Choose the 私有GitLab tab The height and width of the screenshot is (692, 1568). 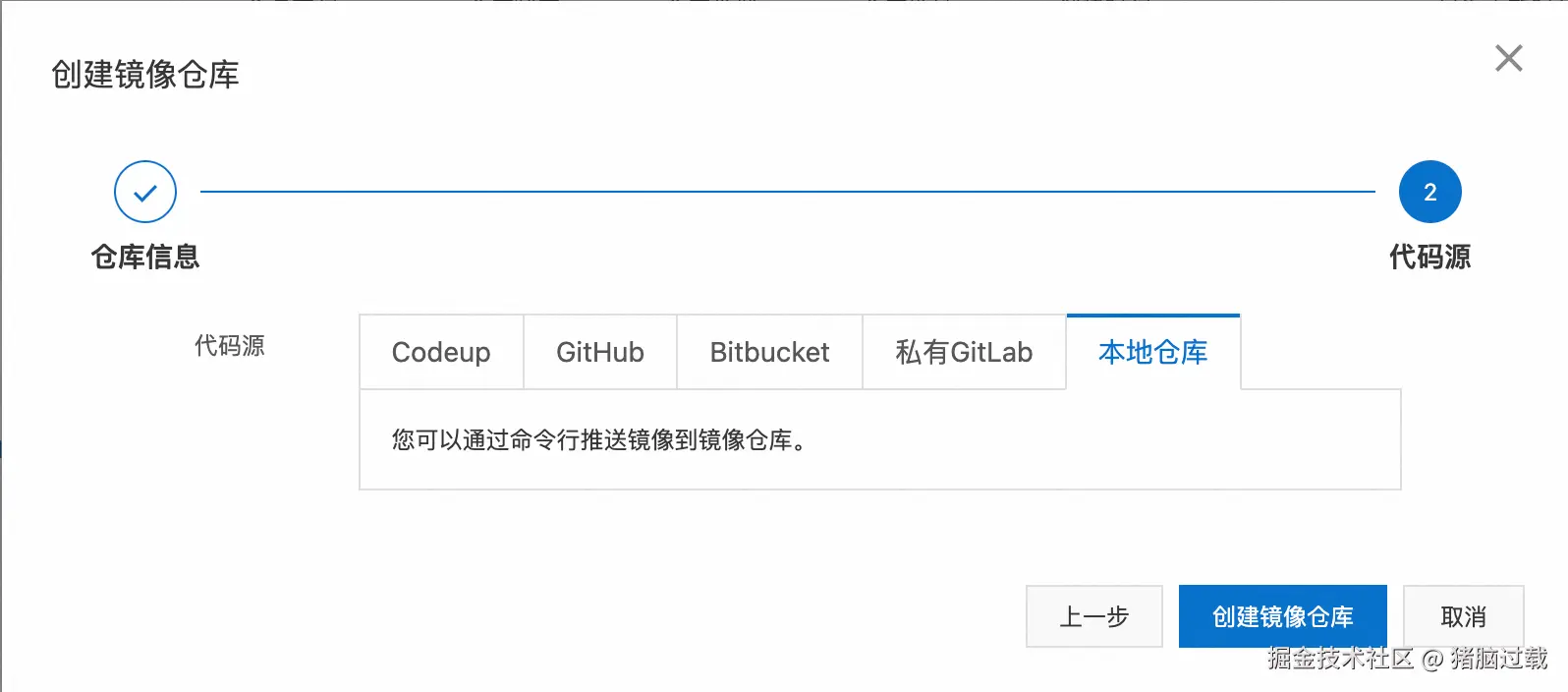coord(964,352)
